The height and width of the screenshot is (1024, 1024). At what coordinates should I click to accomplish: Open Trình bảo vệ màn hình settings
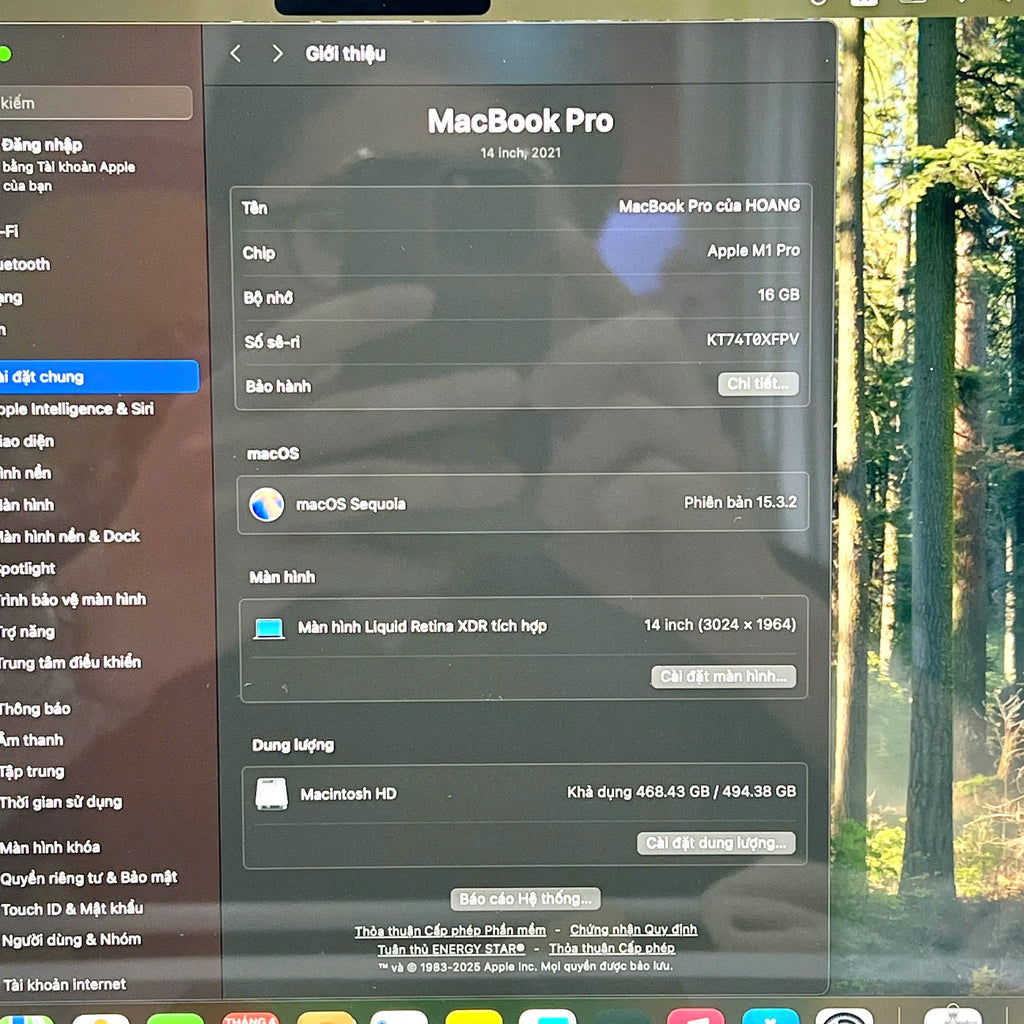coord(73,600)
